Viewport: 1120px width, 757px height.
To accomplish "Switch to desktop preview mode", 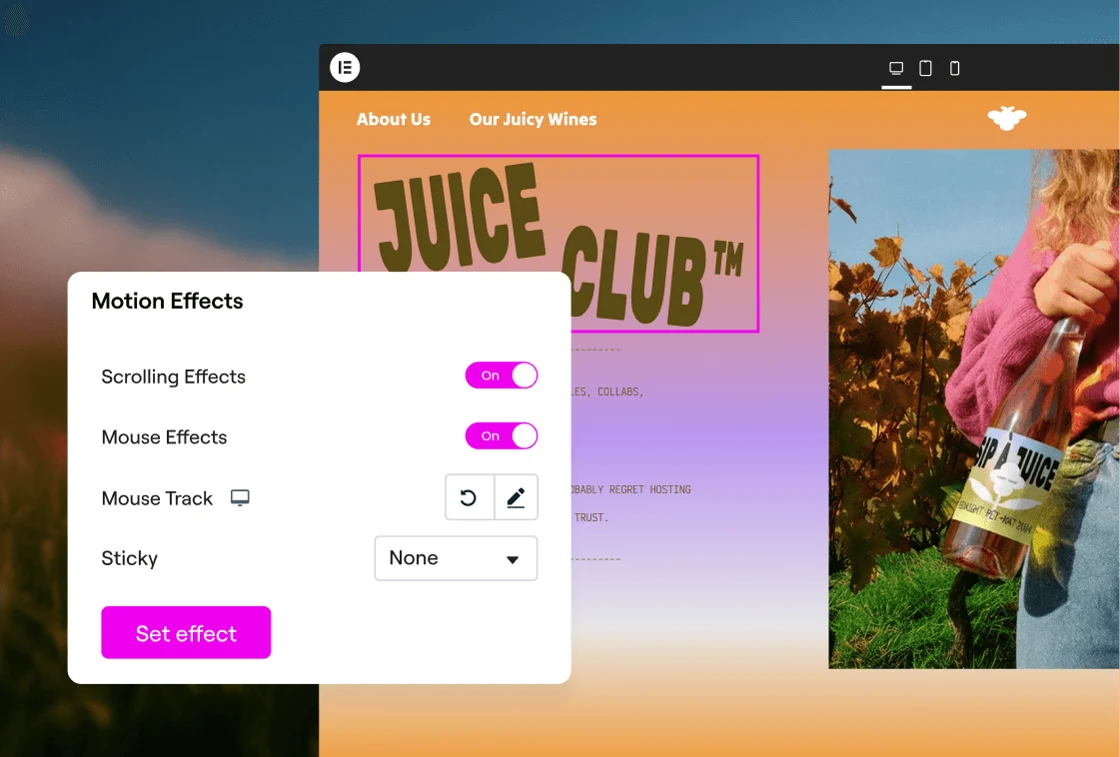I will 896,69.
